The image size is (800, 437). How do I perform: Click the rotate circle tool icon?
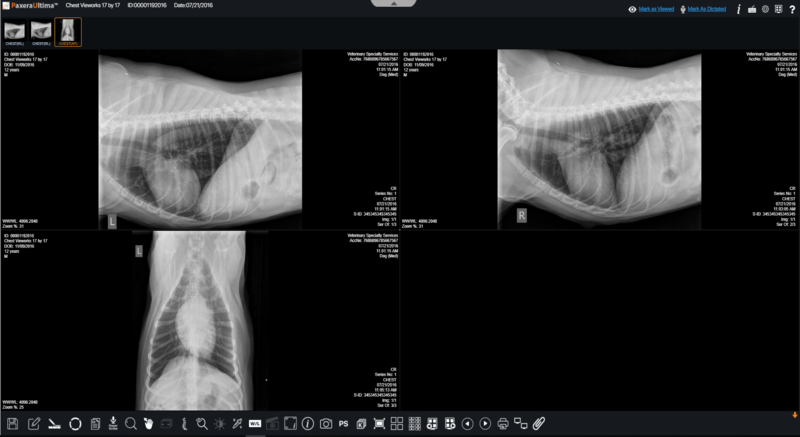click(x=75, y=424)
